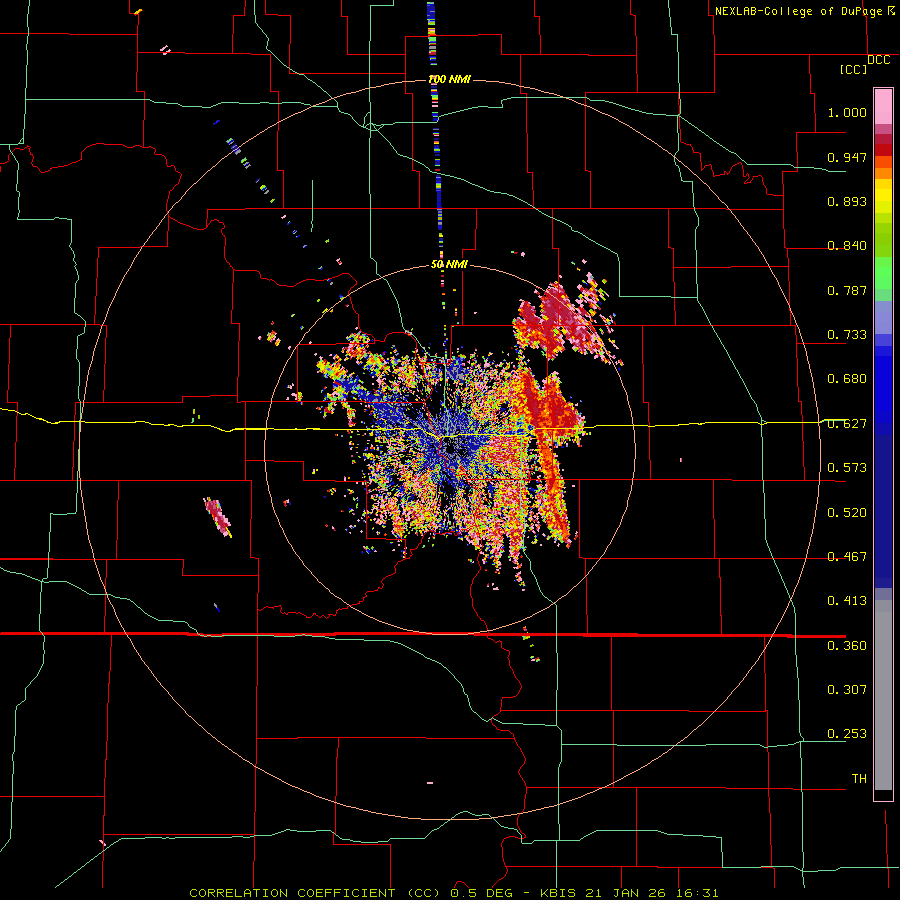Click the 0.307 value on color scale
Screen dimensions: 900x900
point(847,690)
